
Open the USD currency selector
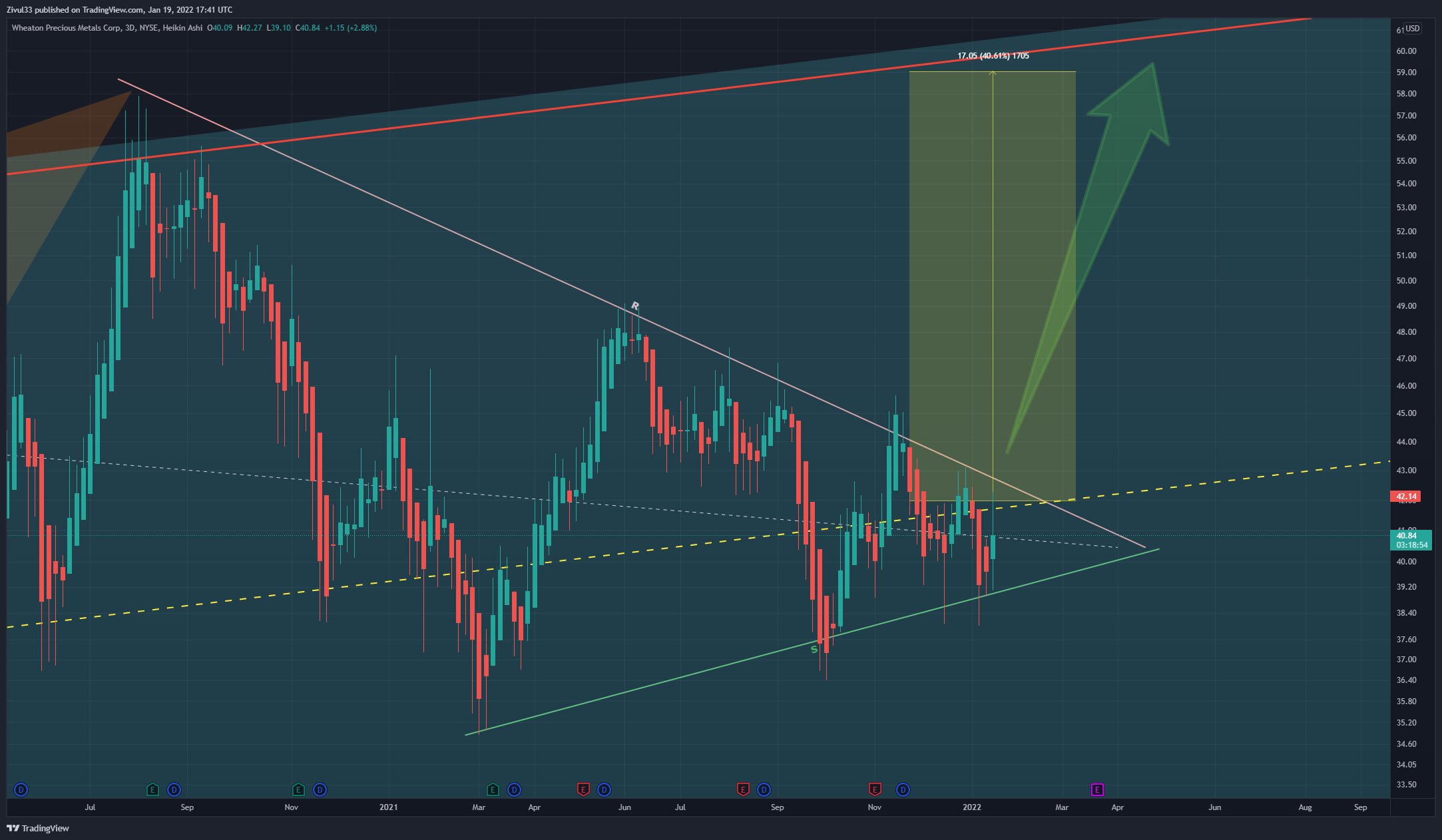click(1412, 29)
